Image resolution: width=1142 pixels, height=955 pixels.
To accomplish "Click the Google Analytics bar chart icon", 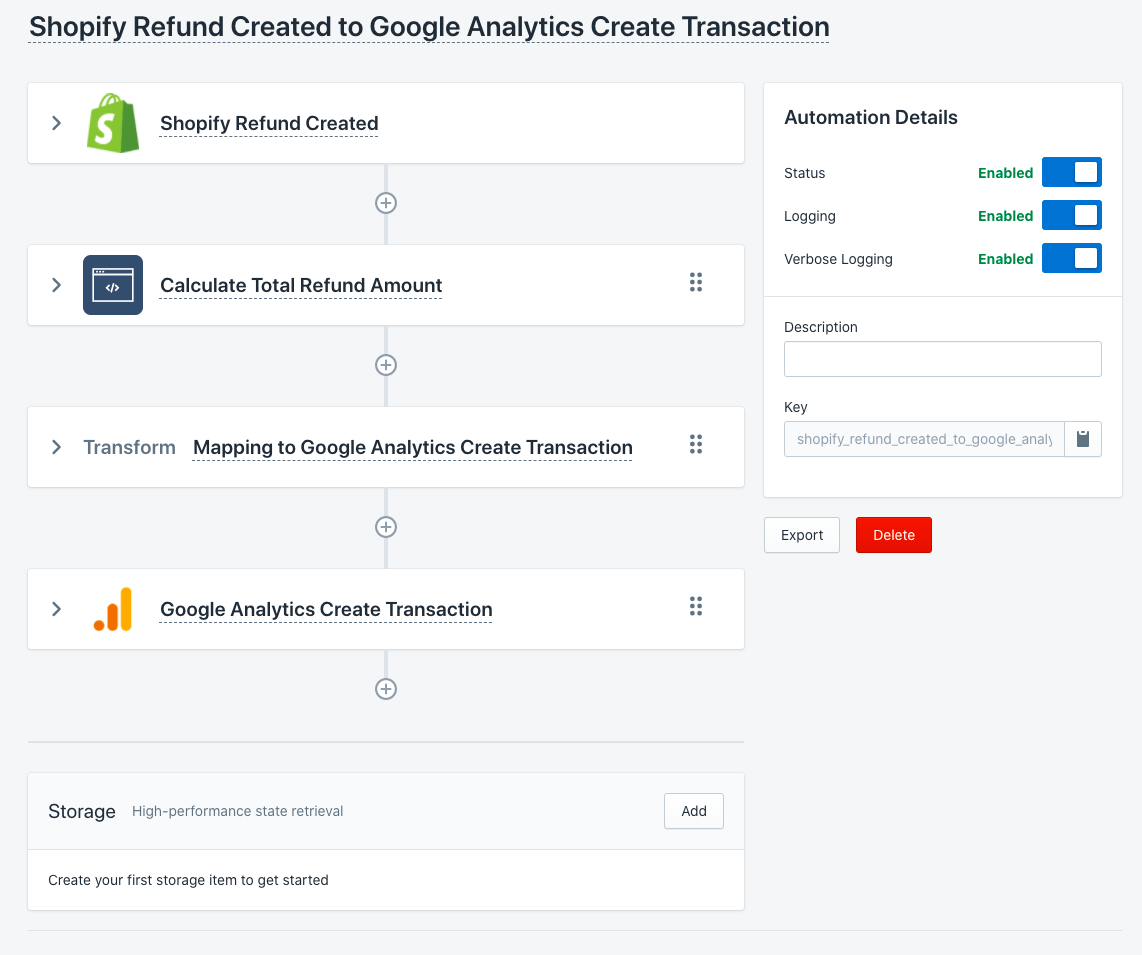I will 113,609.
